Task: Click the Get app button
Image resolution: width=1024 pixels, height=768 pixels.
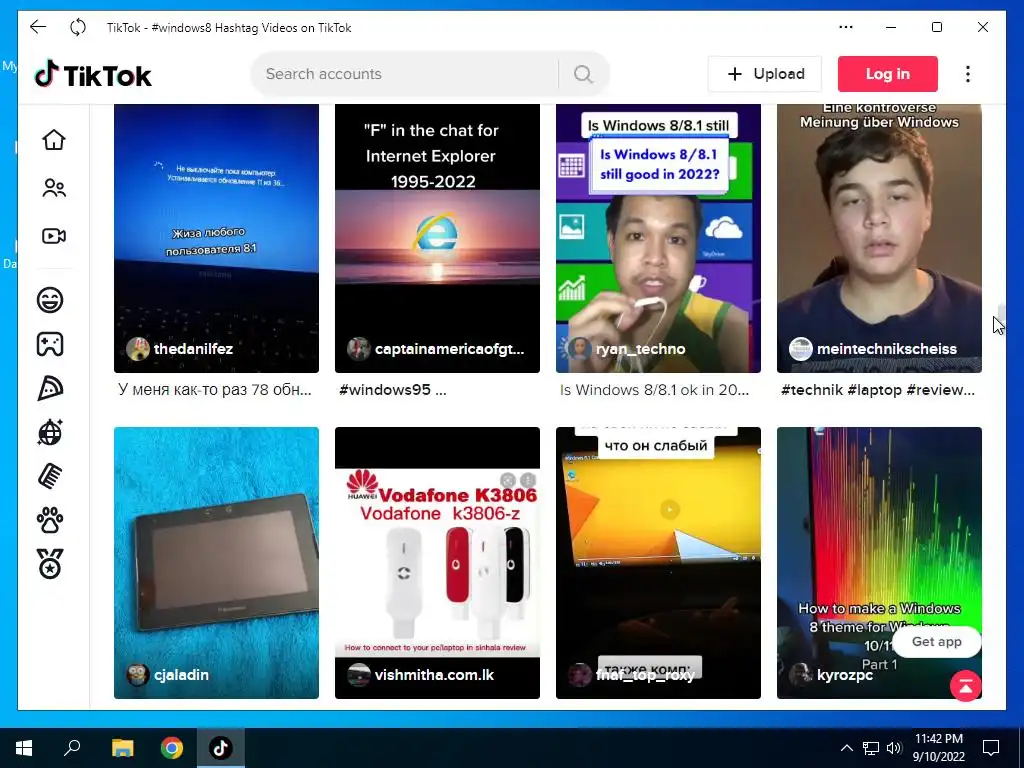Action: click(x=936, y=642)
